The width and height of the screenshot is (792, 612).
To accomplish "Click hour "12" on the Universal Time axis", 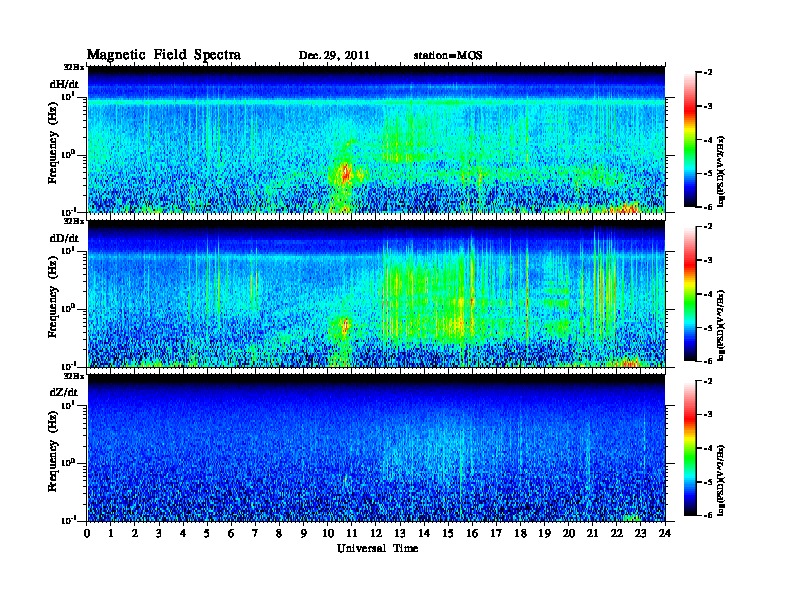I will [x=376, y=534].
